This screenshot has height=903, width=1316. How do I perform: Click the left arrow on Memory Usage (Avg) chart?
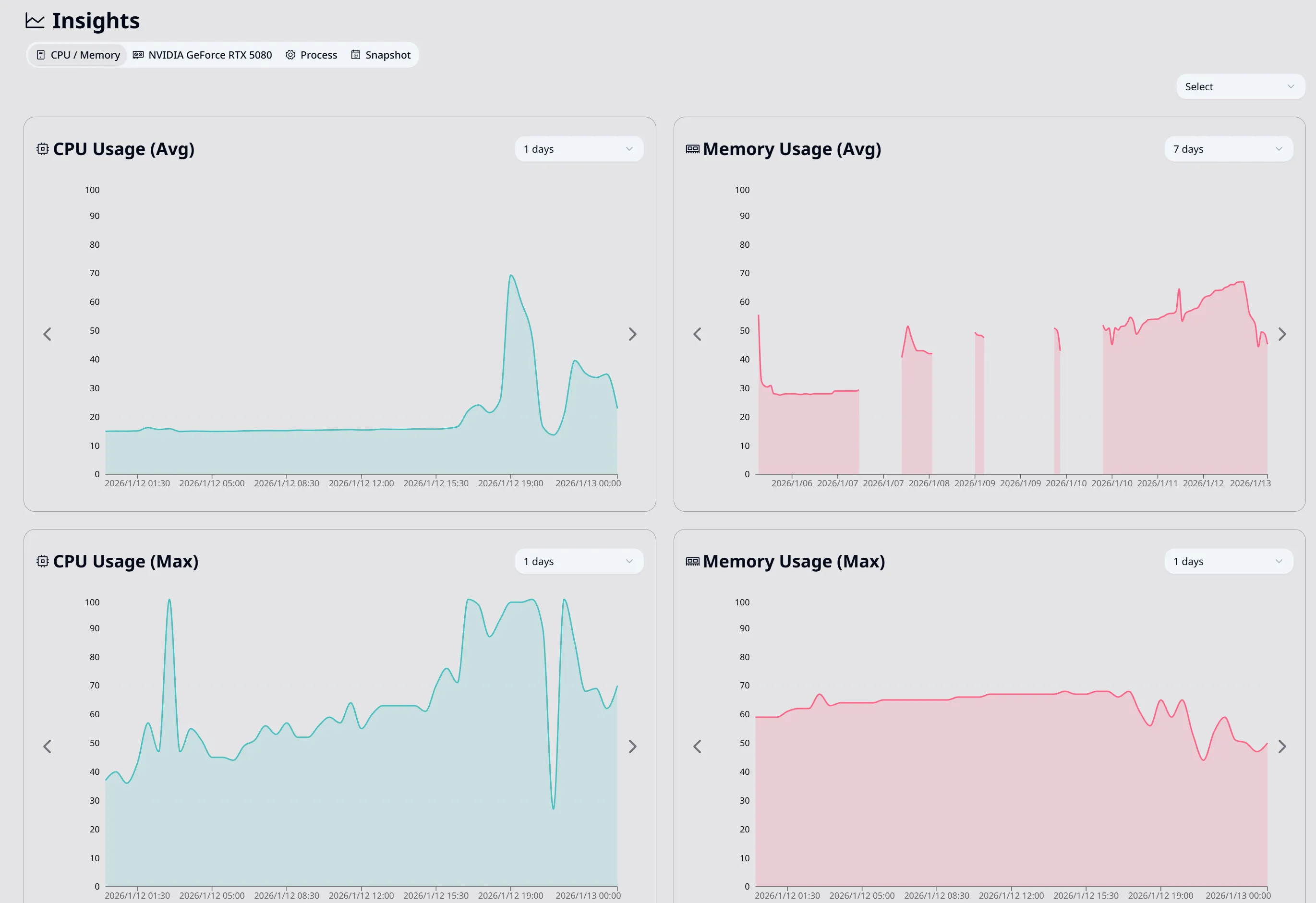coord(698,334)
